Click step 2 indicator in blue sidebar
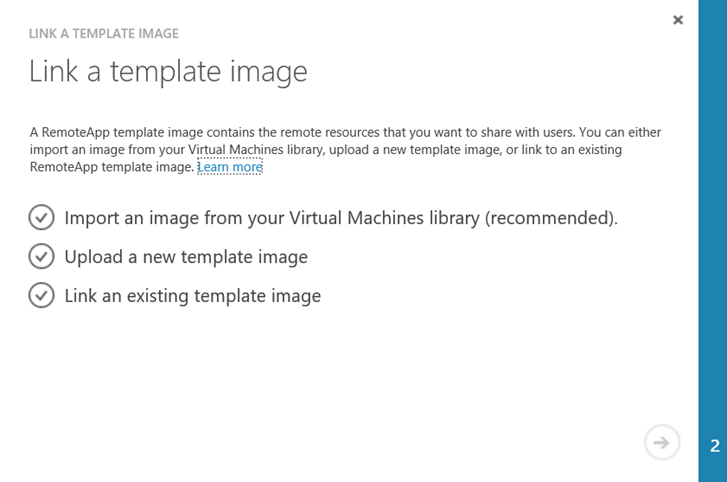This screenshot has width=727, height=482. tap(715, 446)
